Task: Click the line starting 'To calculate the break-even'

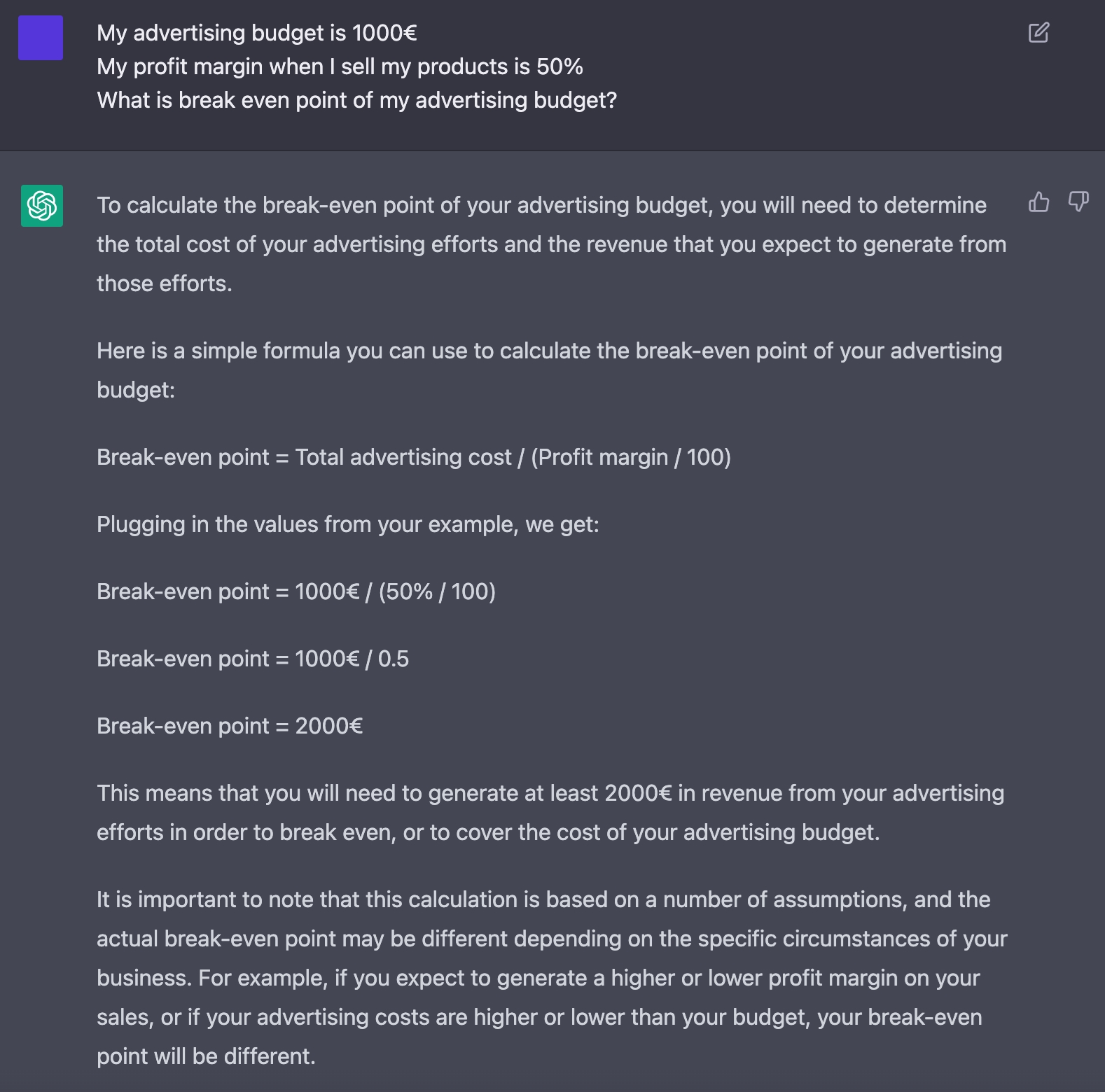Action: [x=542, y=205]
